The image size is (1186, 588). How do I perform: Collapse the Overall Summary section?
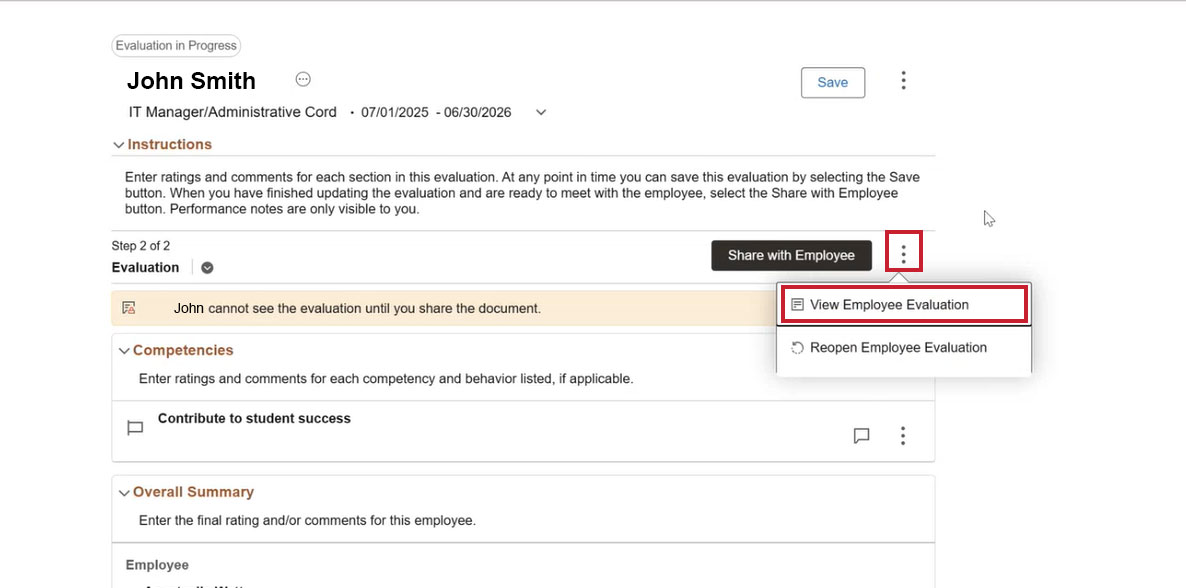tap(124, 492)
